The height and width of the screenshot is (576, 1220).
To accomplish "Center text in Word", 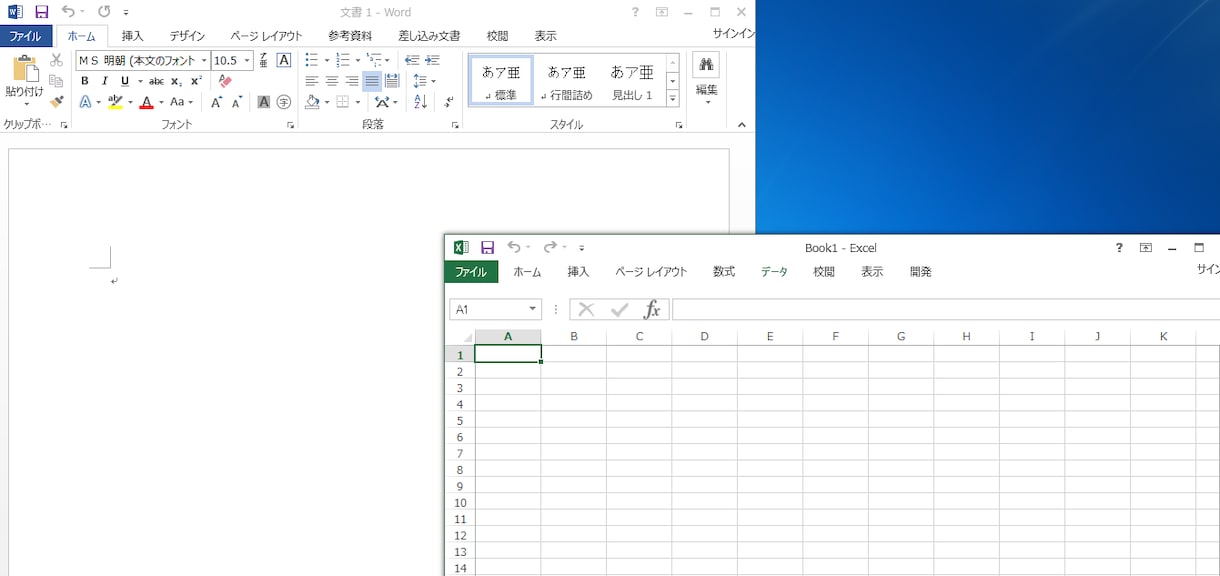I will [332, 81].
